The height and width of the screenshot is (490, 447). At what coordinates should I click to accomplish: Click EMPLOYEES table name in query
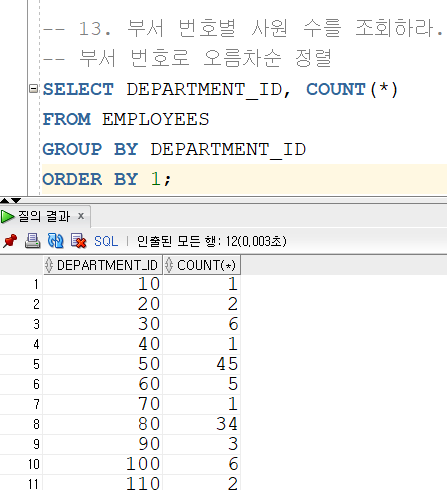[x=156, y=119]
